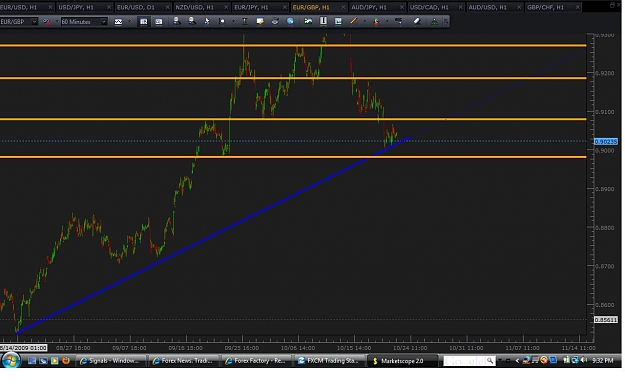Close the GBP/CHF, H1 tab
625x391 pixels.
tap(578, 8)
